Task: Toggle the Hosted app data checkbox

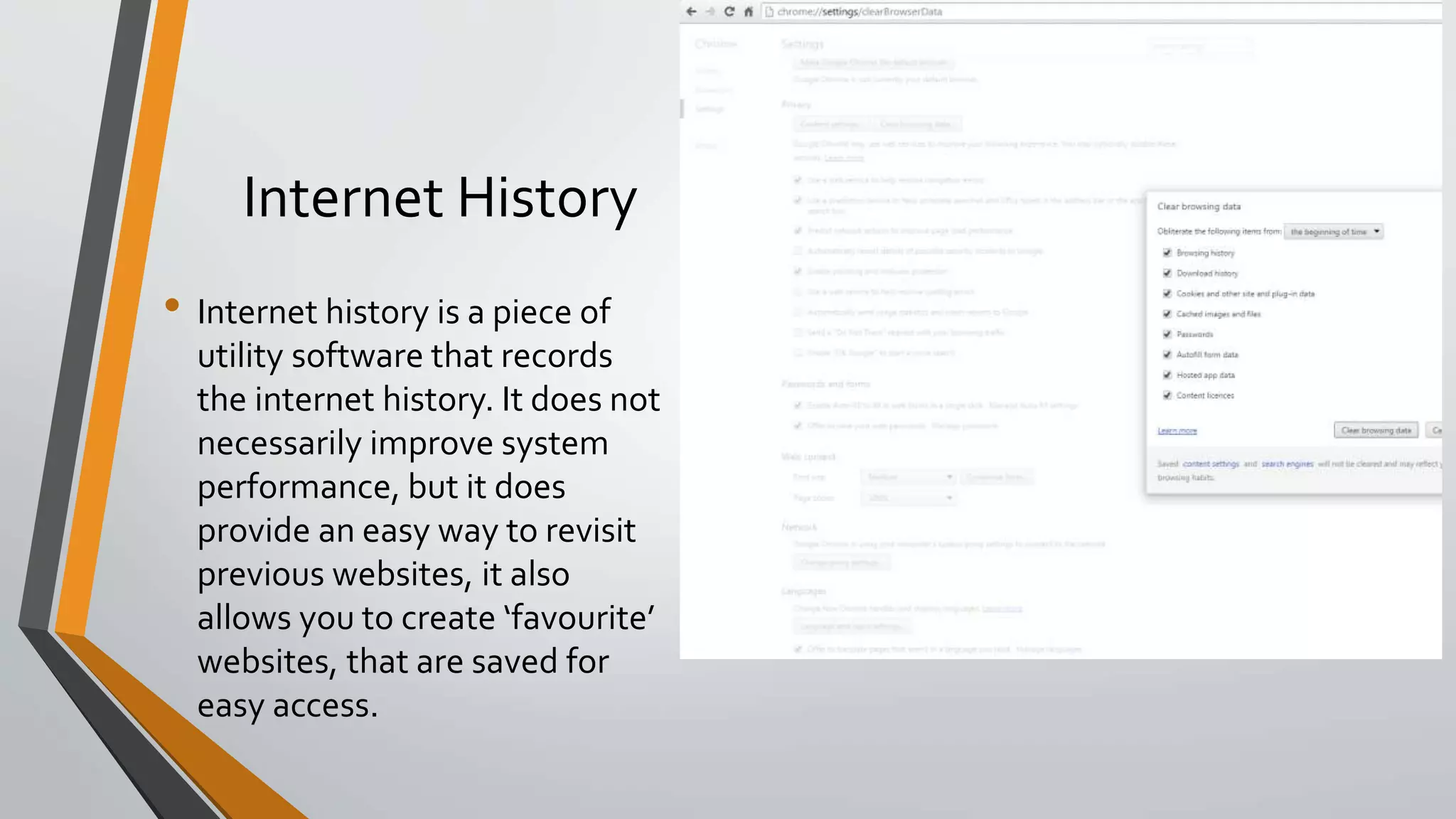Action: coord(1167,375)
